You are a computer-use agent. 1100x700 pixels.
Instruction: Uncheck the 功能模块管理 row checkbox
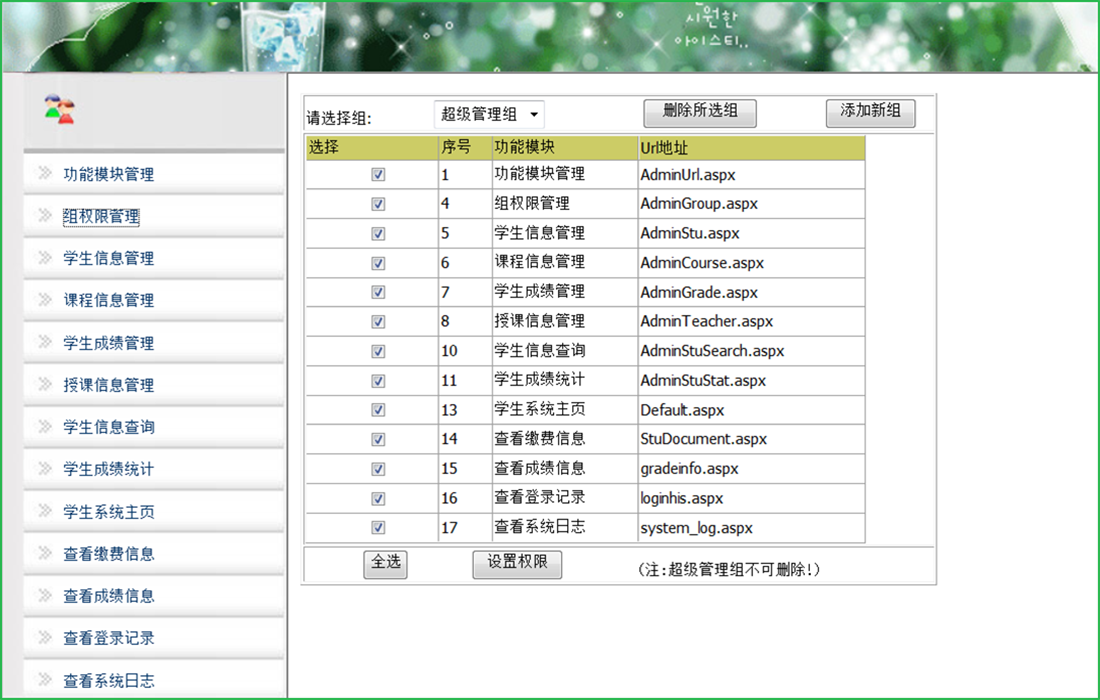click(x=378, y=174)
